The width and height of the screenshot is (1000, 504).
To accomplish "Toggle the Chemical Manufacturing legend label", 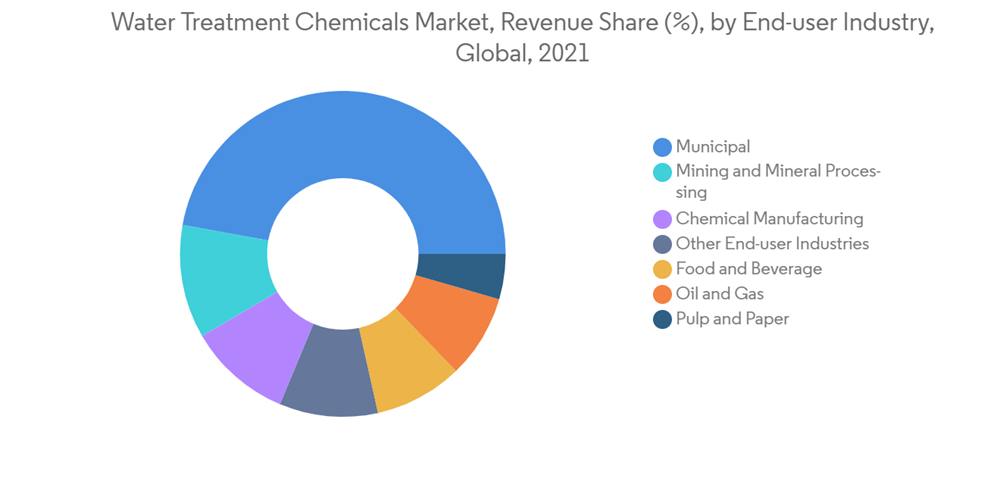I will tap(769, 219).
